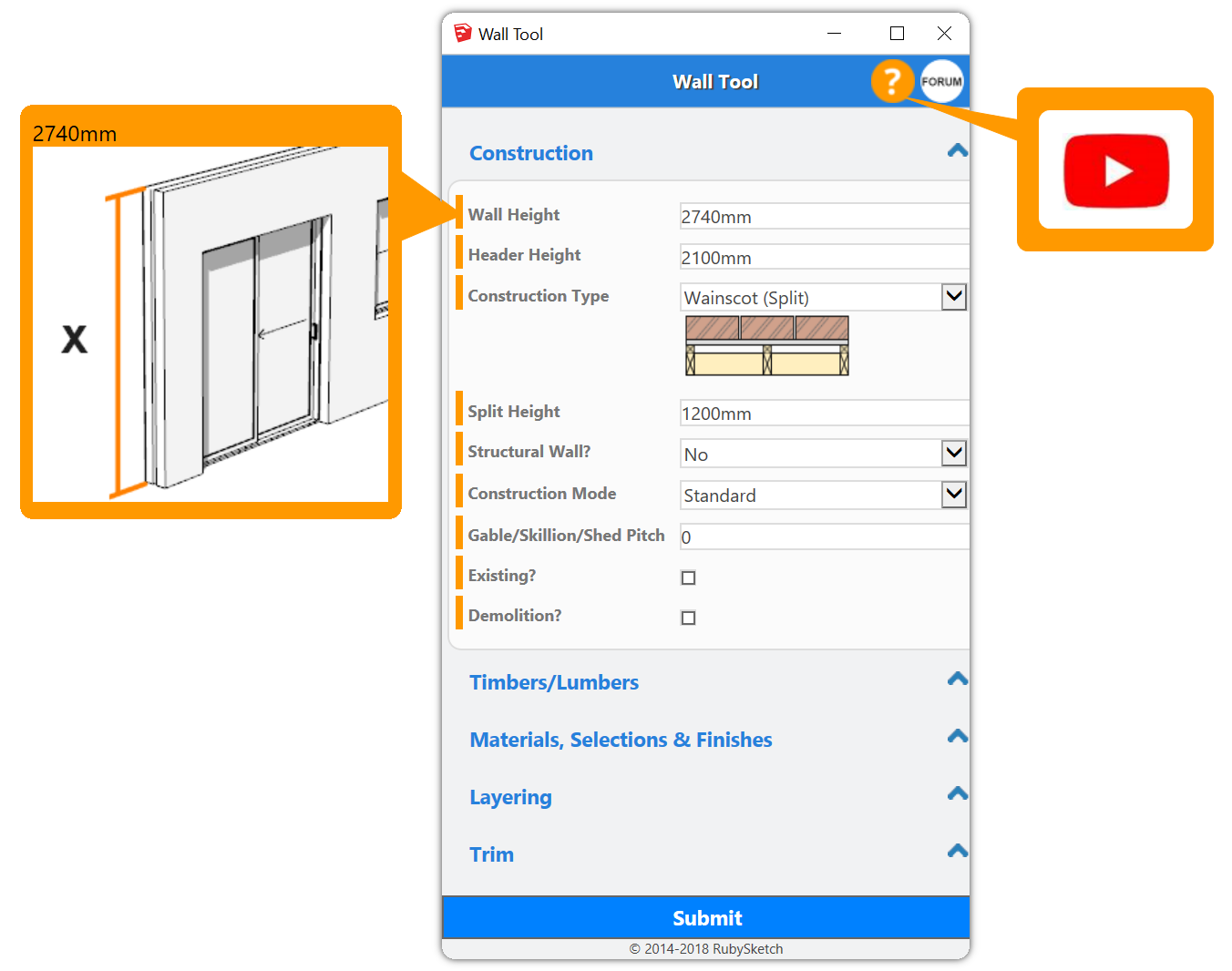Minimize the Wall Tool window
This screenshot has width=1232, height=971.
point(834,34)
